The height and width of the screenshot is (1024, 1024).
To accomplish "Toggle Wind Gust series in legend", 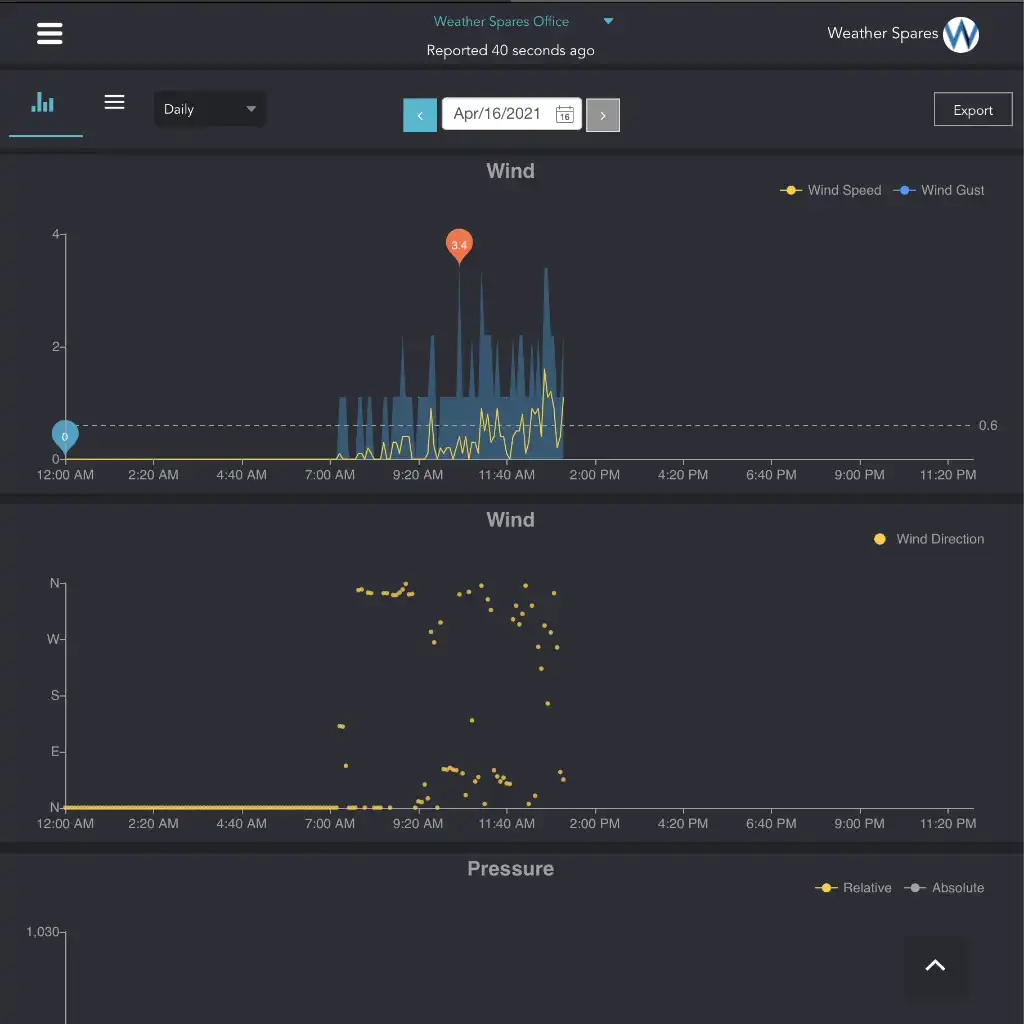I will coord(942,190).
